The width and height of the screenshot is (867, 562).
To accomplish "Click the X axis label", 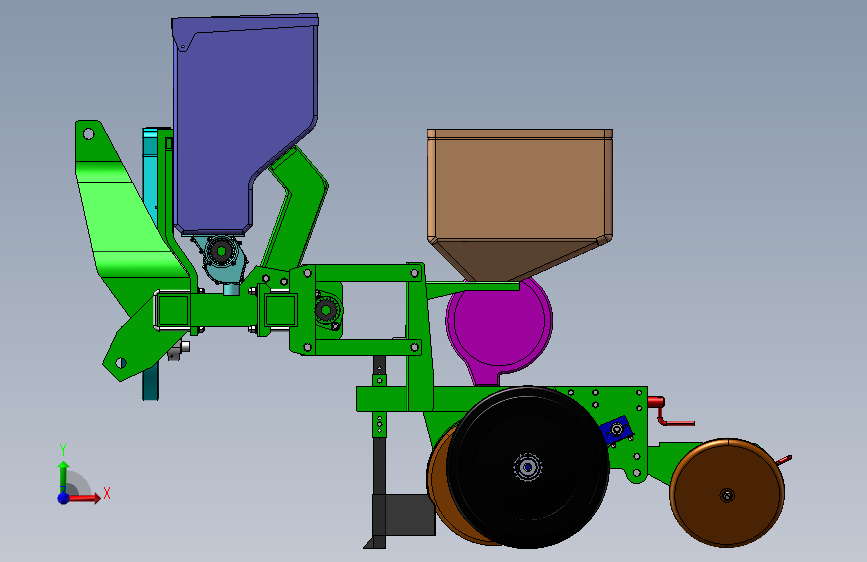I will (x=107, y=493).
